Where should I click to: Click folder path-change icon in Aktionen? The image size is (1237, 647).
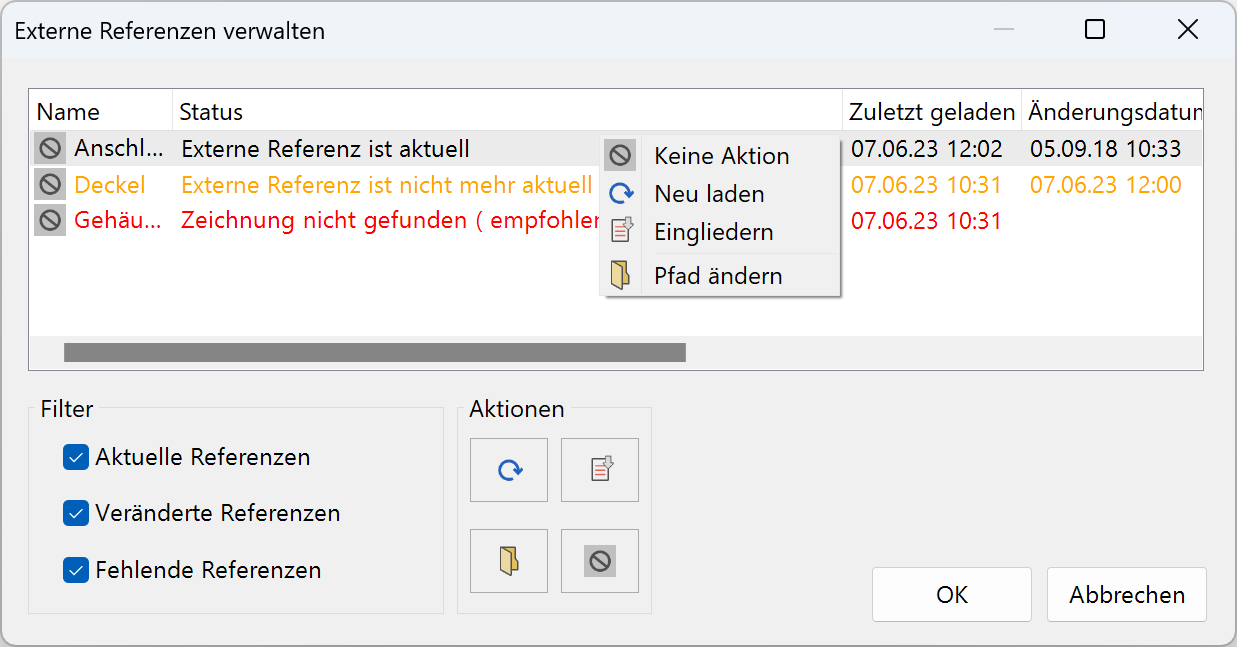(x=509, y=561)
